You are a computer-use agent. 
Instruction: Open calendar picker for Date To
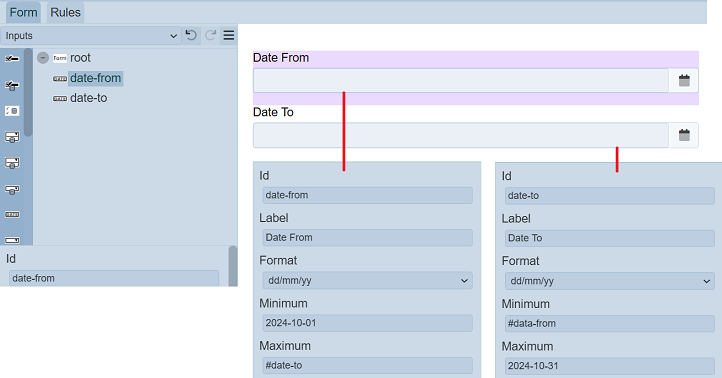(684, 135)
